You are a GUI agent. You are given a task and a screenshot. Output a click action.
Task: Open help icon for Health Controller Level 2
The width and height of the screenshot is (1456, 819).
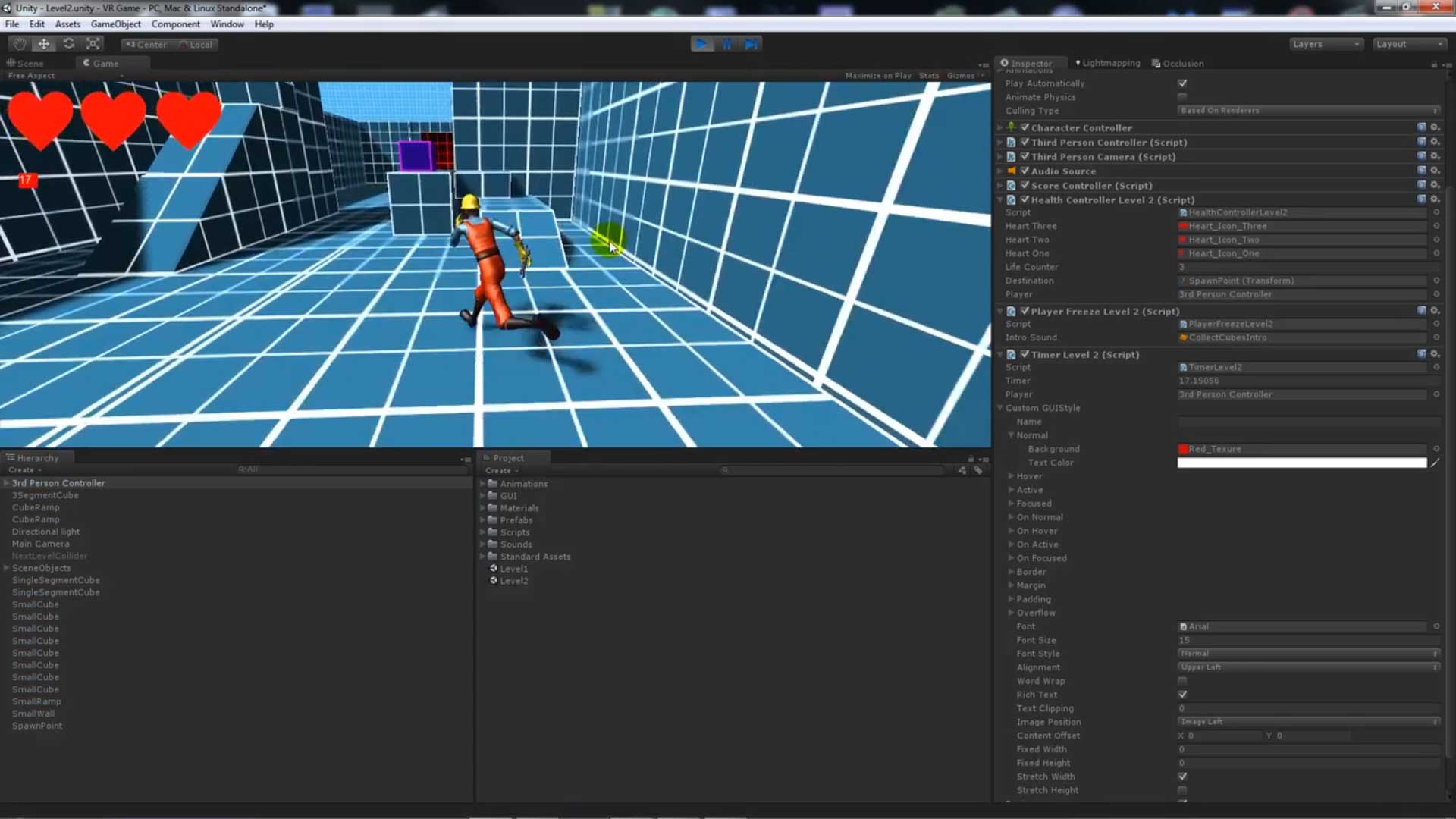point(1422,199)
